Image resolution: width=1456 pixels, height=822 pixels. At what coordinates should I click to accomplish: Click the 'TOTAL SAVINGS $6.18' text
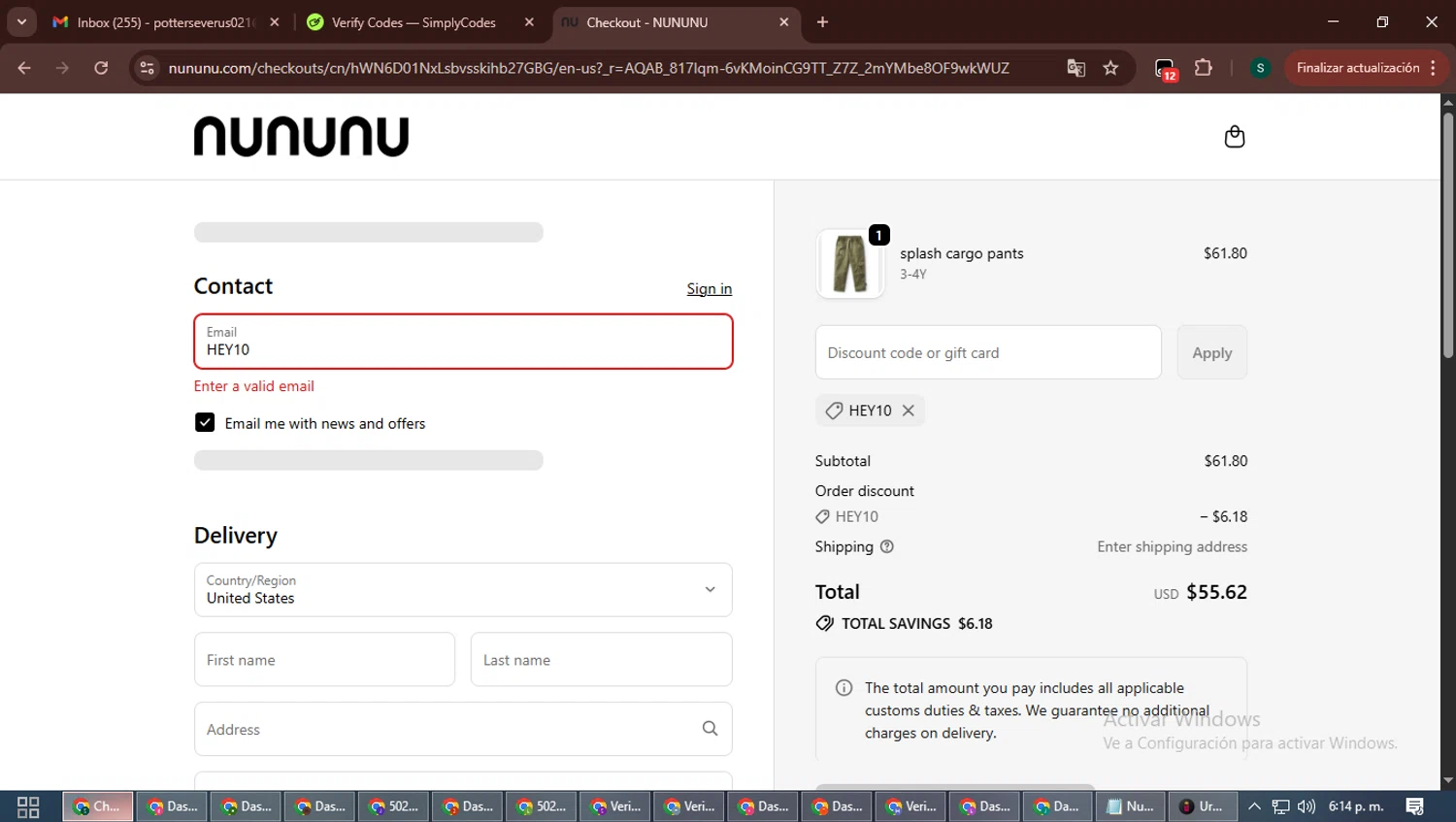point(916,624)
